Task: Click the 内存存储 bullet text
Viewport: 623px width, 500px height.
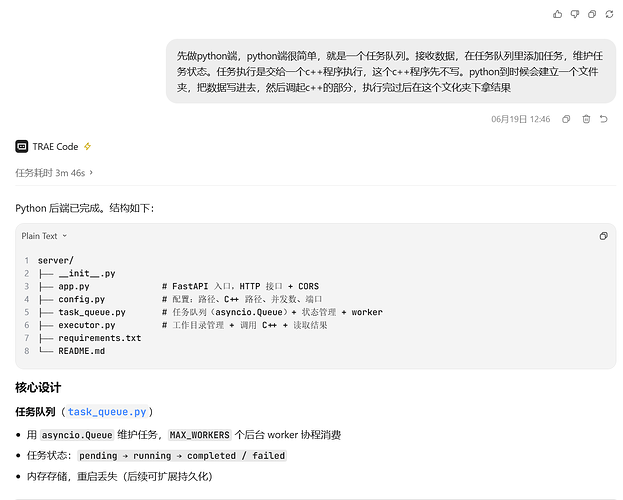Action: coord(120,476)
